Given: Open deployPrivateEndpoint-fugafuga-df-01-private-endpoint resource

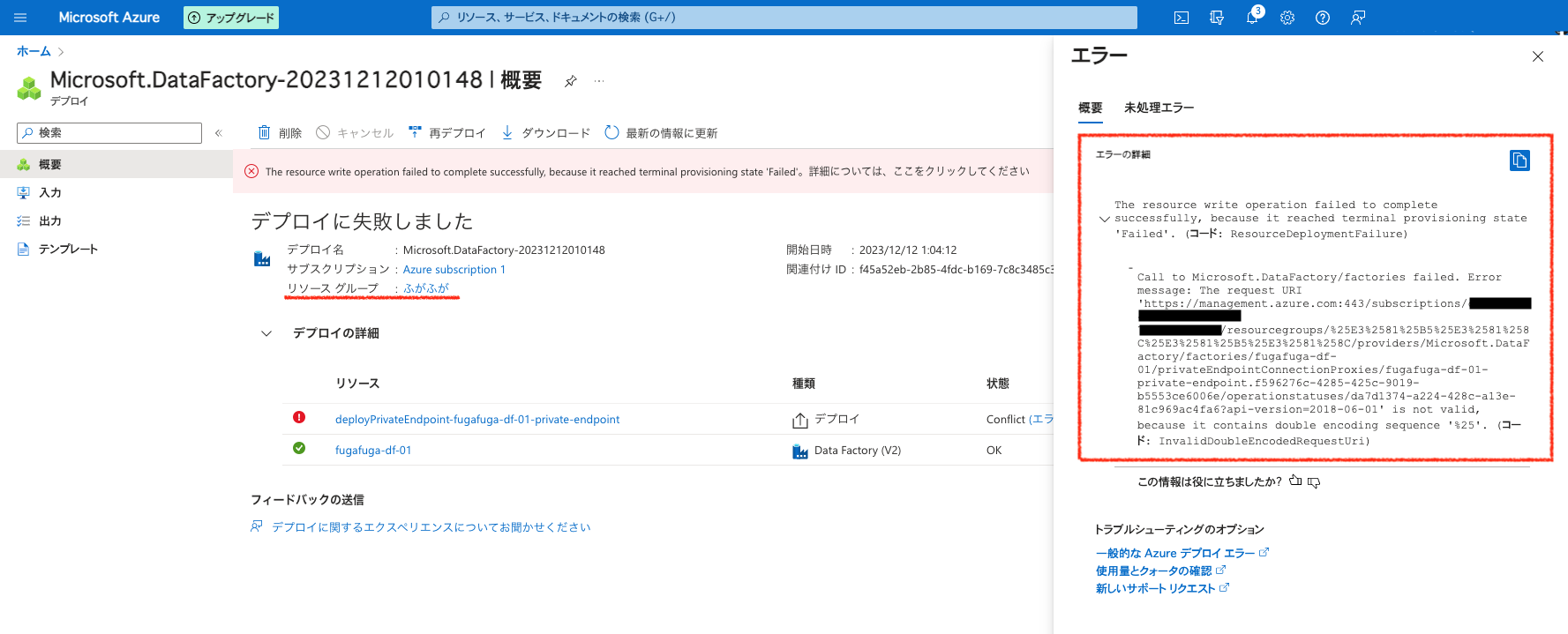Looking at the screenshot, I should [x=477, y=420].
